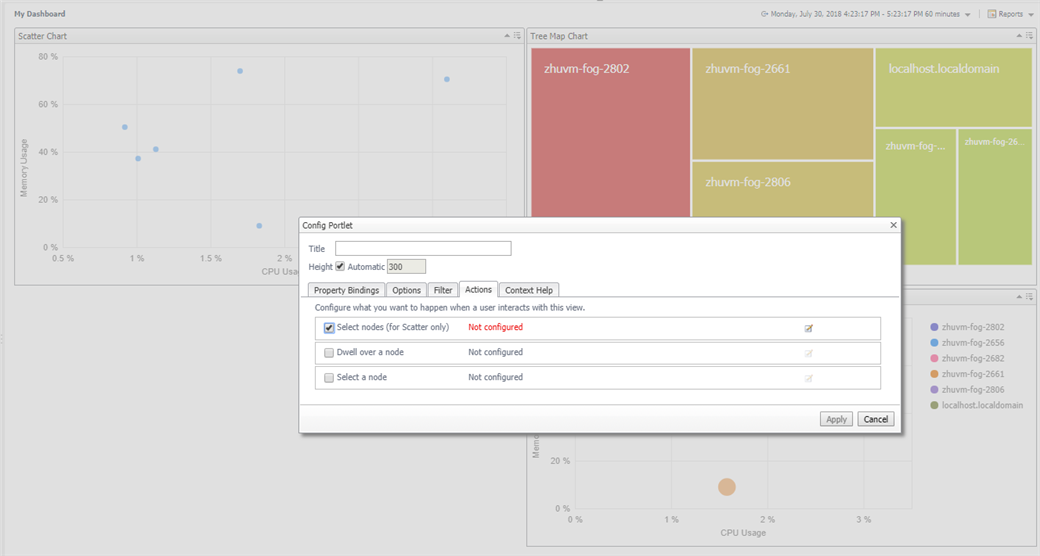
Task: Click the time range clock icon
Action: (x=765, y=14)
